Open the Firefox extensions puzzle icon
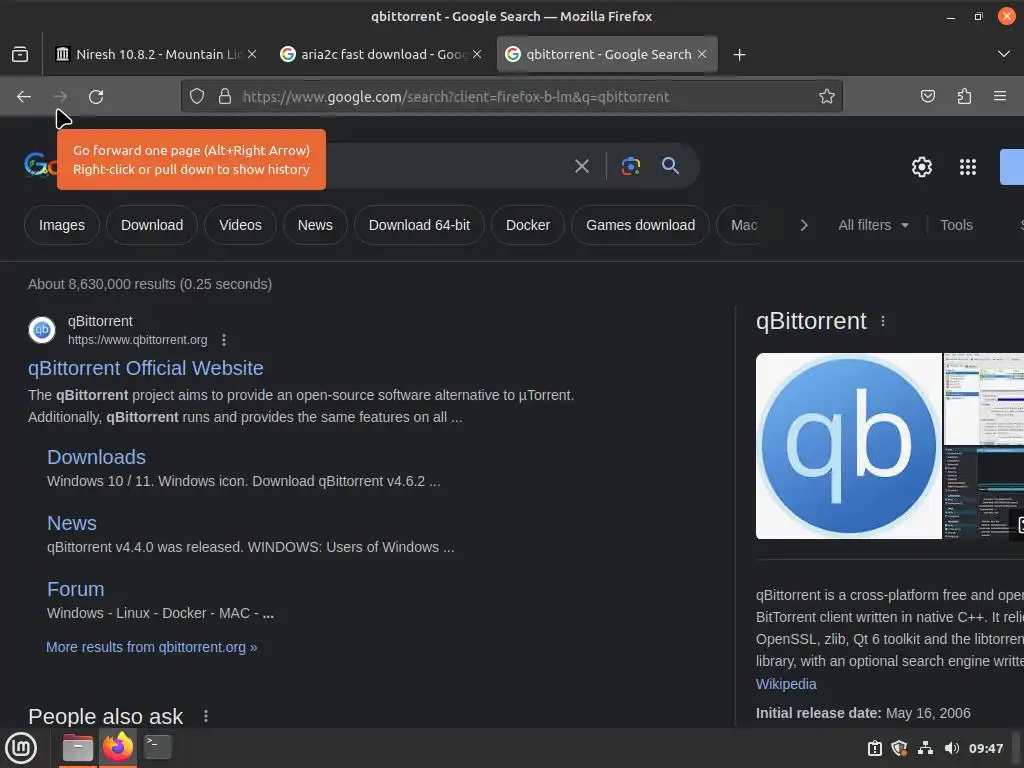Image resolution: width=1024 pixels, height=768 pixels. pos(964,97)
